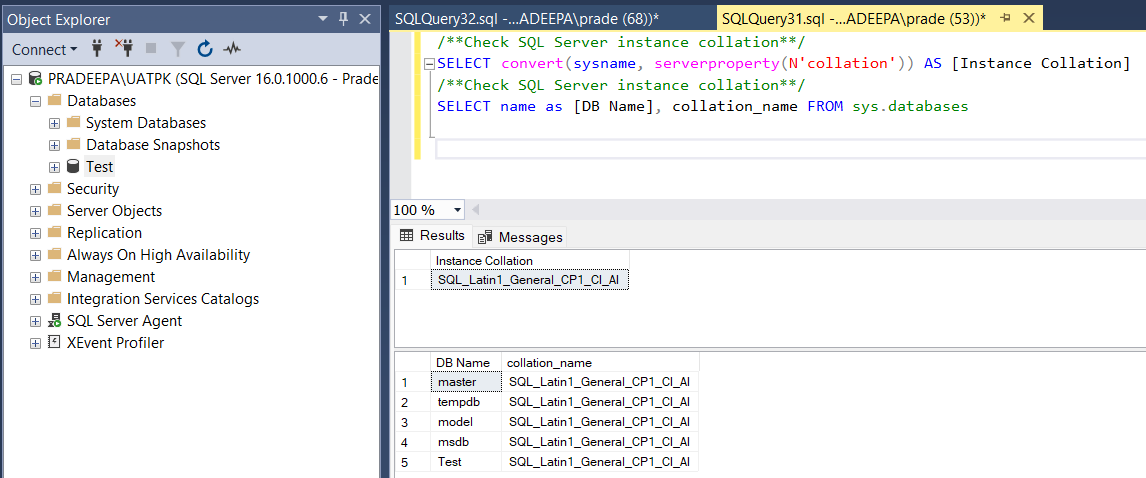This screenshot has width=1146, height=478.
Task: Open Activity Monitor pulse icon
Action: click(232, 49)
